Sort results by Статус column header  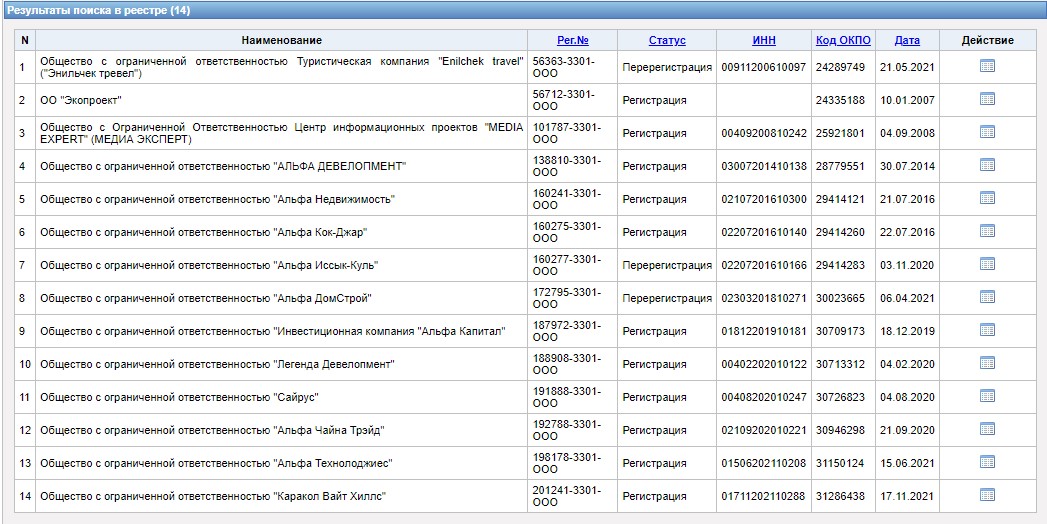pyautogui.click(x=667, y=40)
